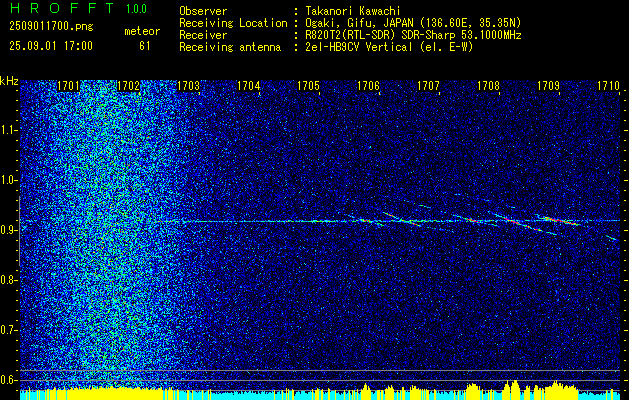Click the meteor label

(142, 31)
